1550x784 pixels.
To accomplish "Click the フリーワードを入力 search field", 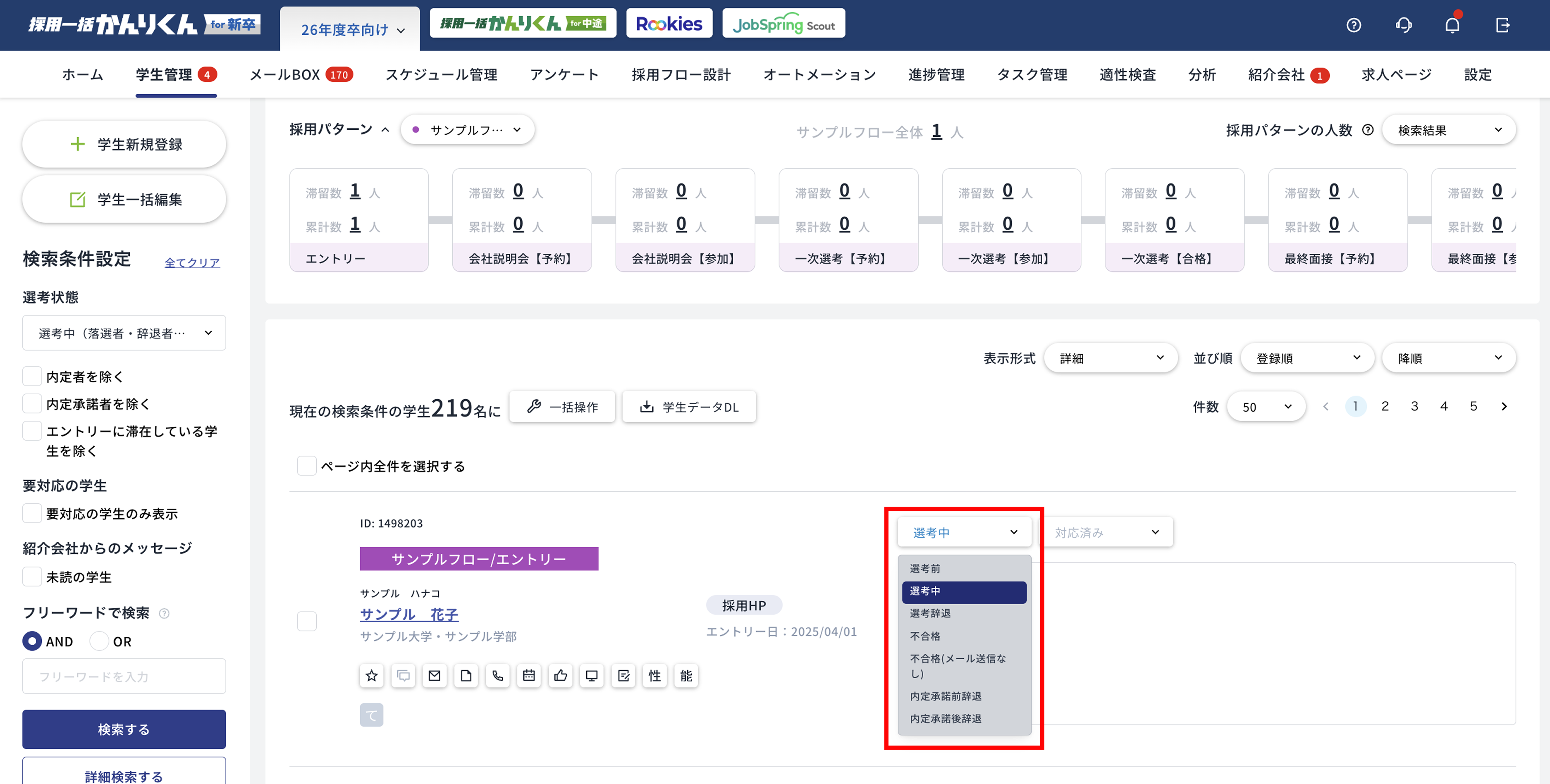I will [124, 676].
